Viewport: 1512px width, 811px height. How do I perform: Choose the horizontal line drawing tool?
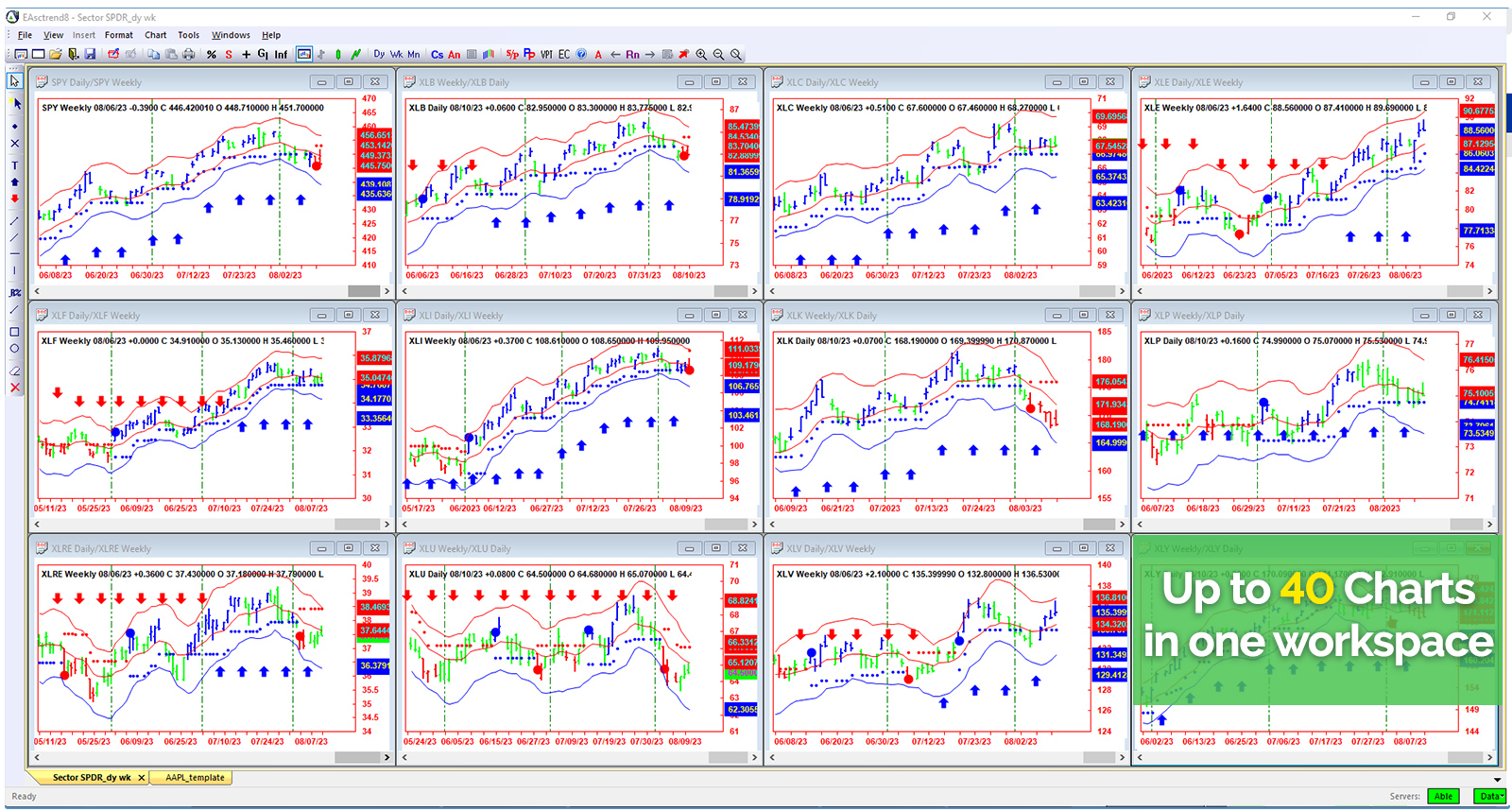(14, 253)
